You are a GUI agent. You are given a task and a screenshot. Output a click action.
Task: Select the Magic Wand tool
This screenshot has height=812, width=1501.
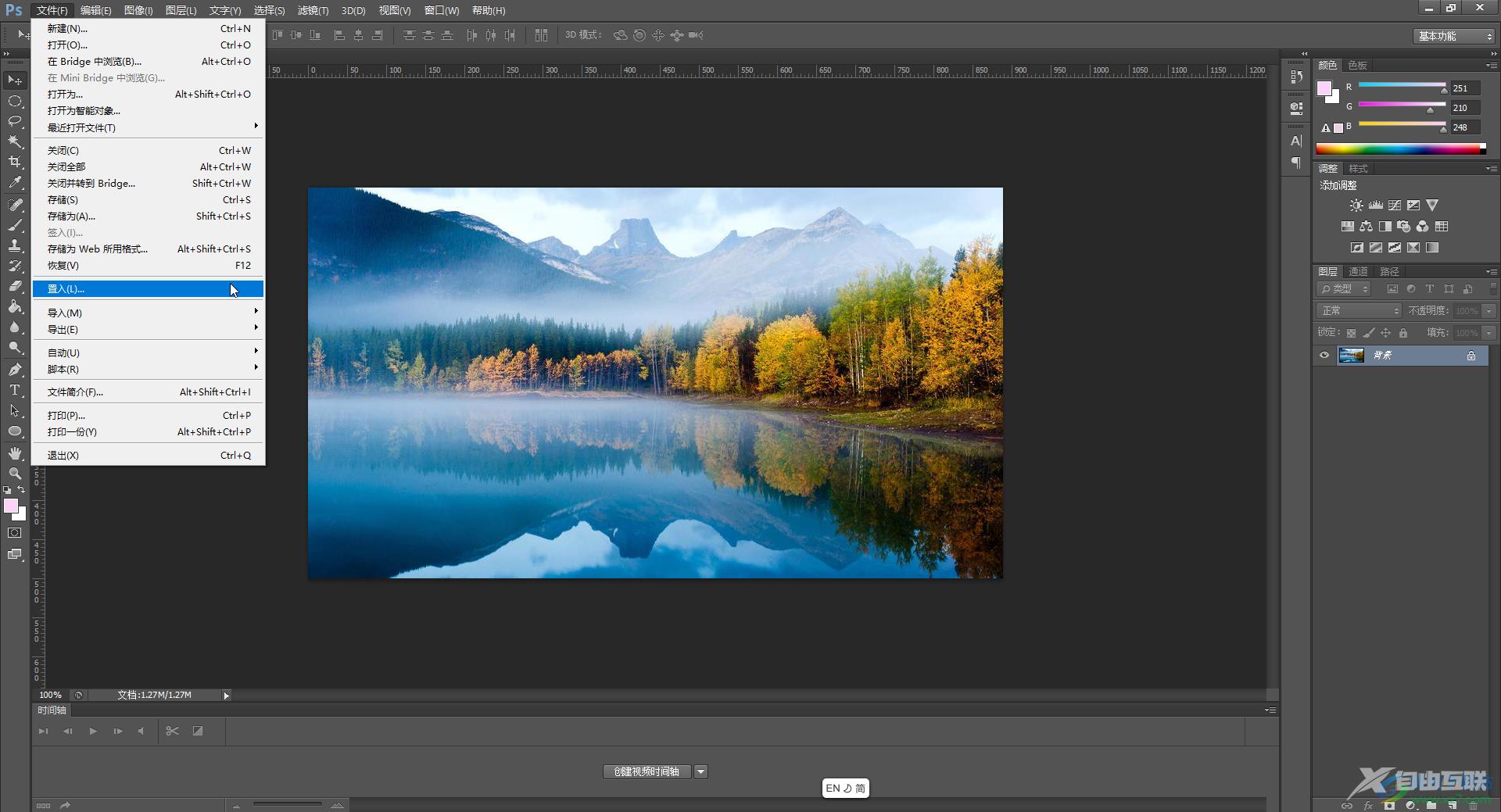click(x=15, y=141)
